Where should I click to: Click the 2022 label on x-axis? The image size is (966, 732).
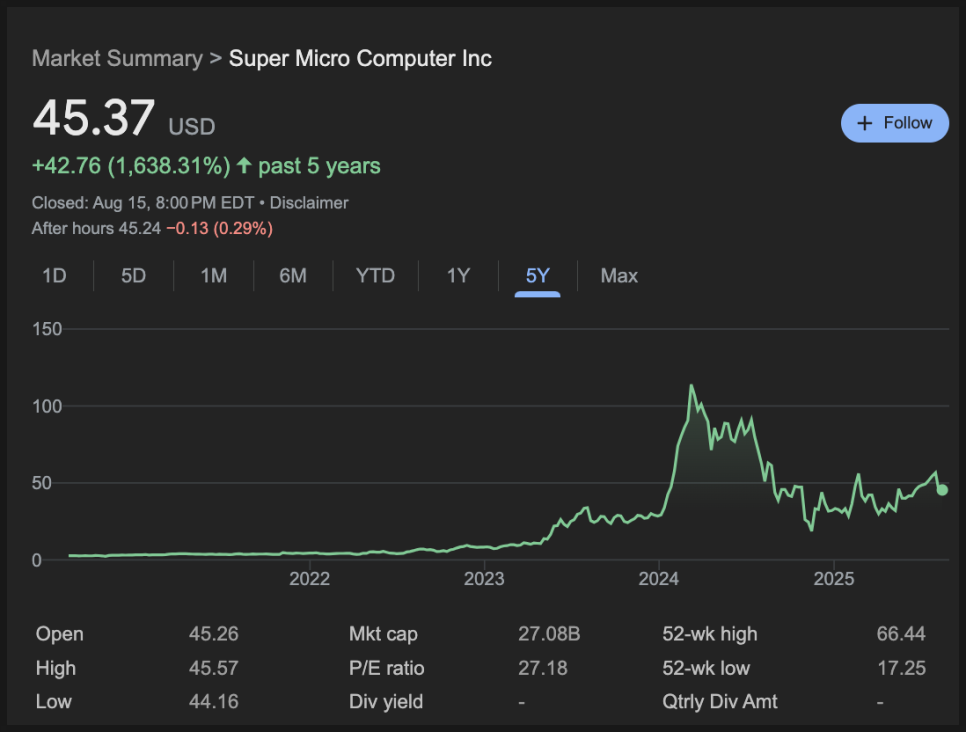(x=309, y=579)
